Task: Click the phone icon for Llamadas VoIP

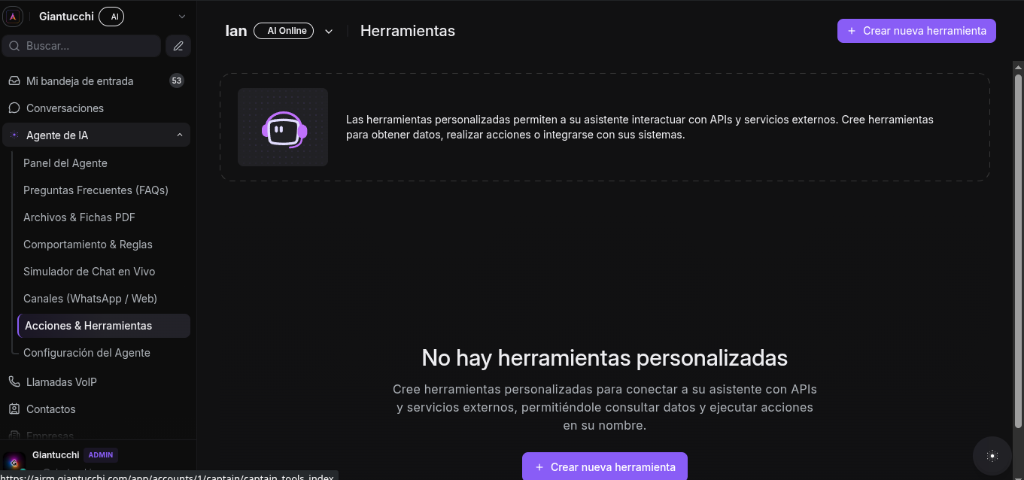Action: tap(14, 381)
